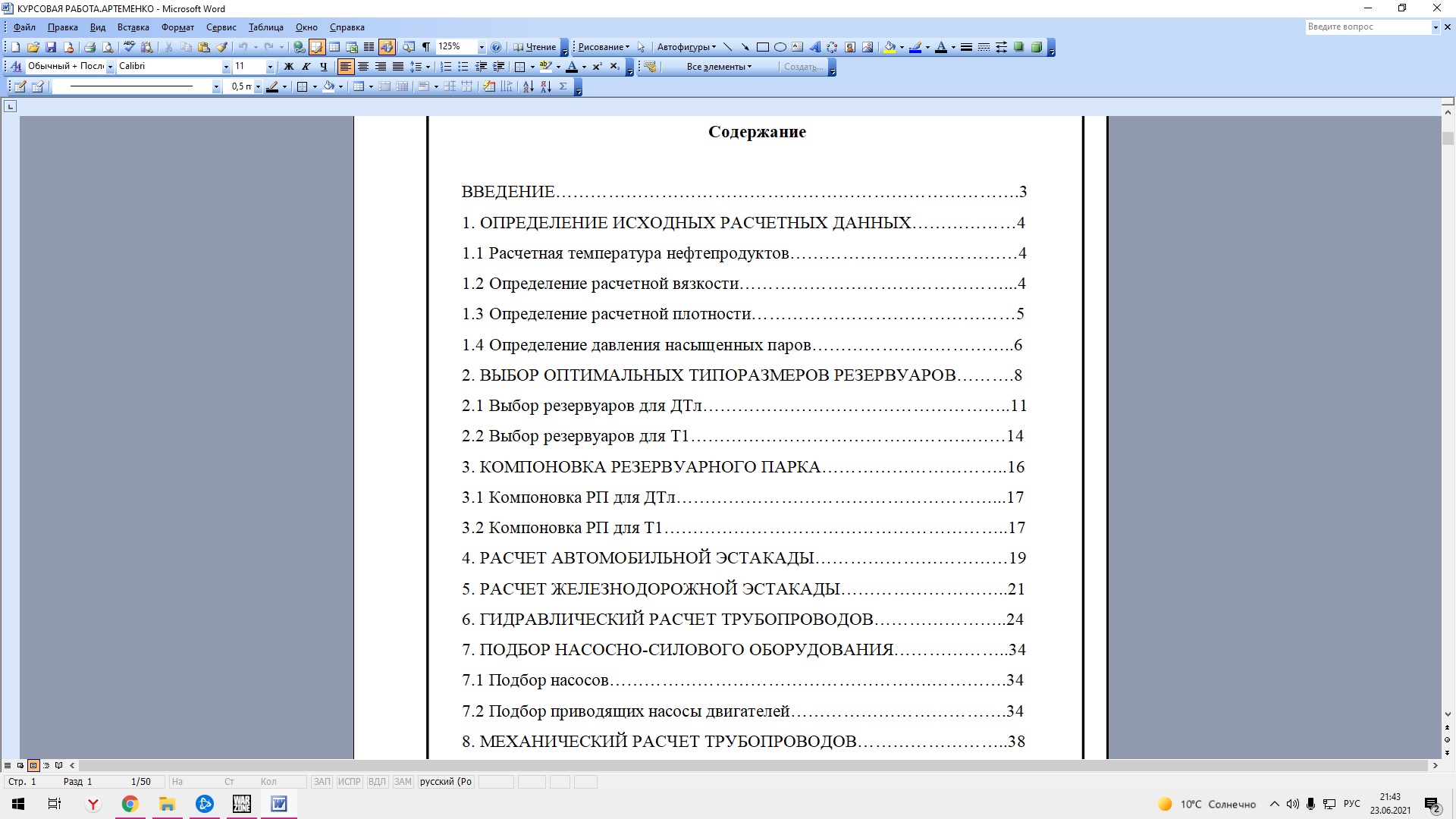Select the Oval drawing tool
The image size is (1456, 819).
(x=780, y=47)
